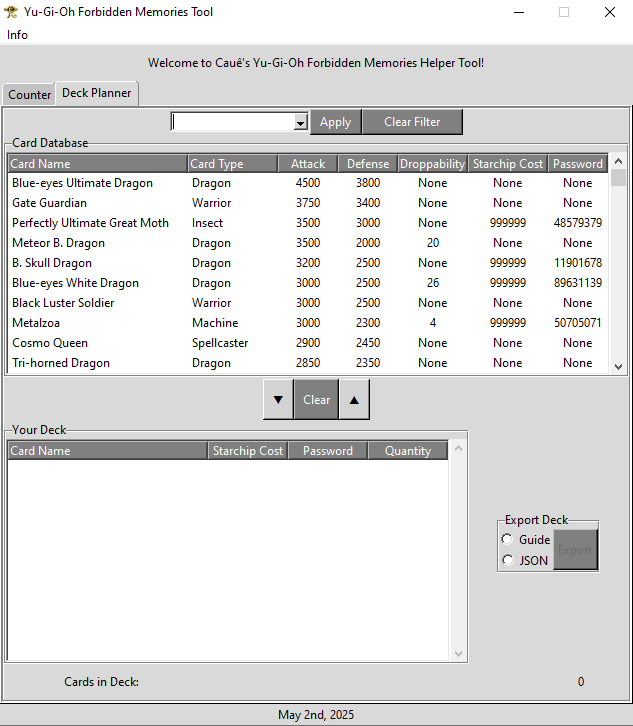Select the Metalzoa row
Image resolution: width=633 pixels, height=726 pixels.
click(x=307, y=323)
